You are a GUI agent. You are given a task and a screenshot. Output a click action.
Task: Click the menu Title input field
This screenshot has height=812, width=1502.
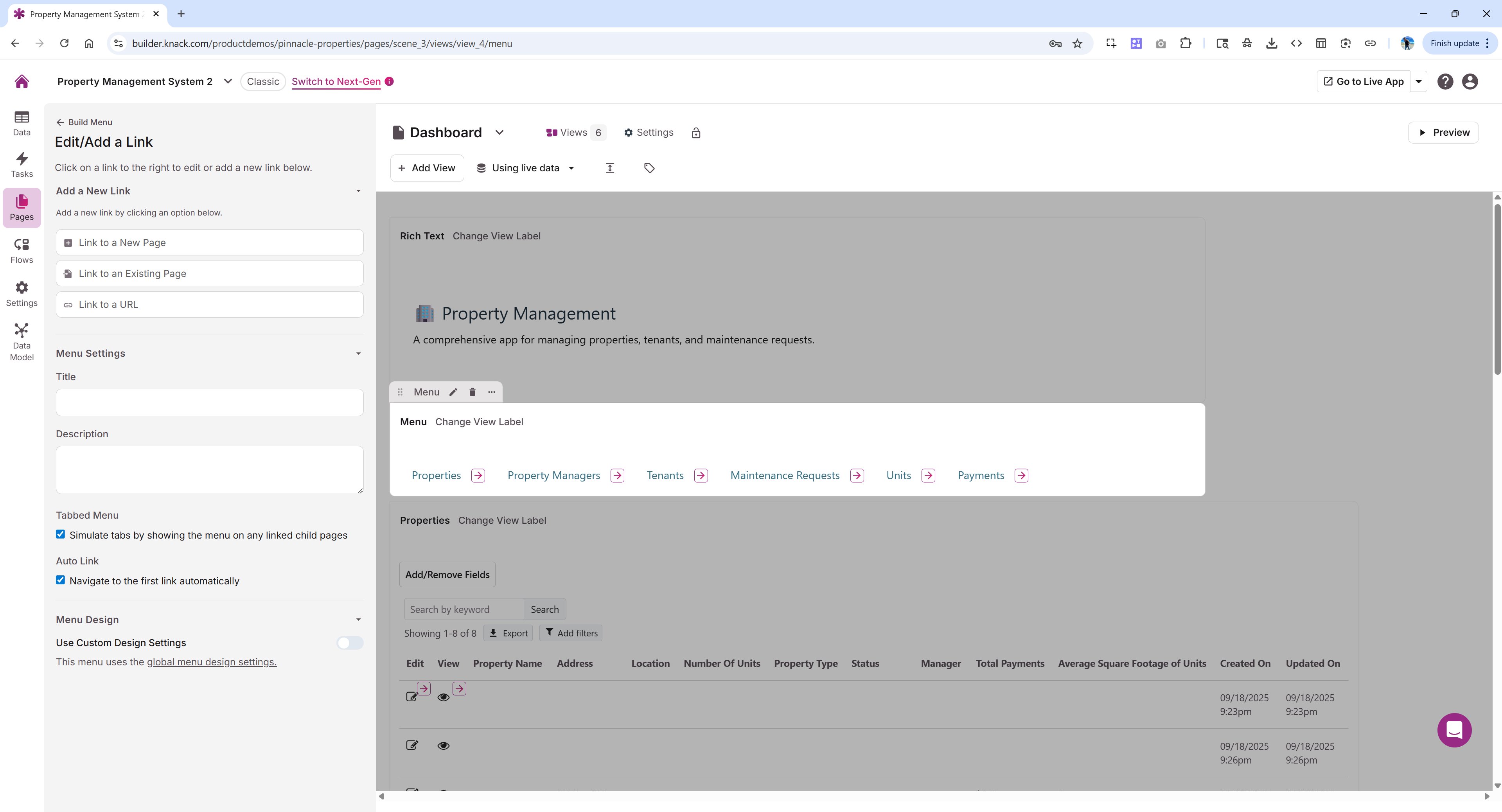point(209,402)
